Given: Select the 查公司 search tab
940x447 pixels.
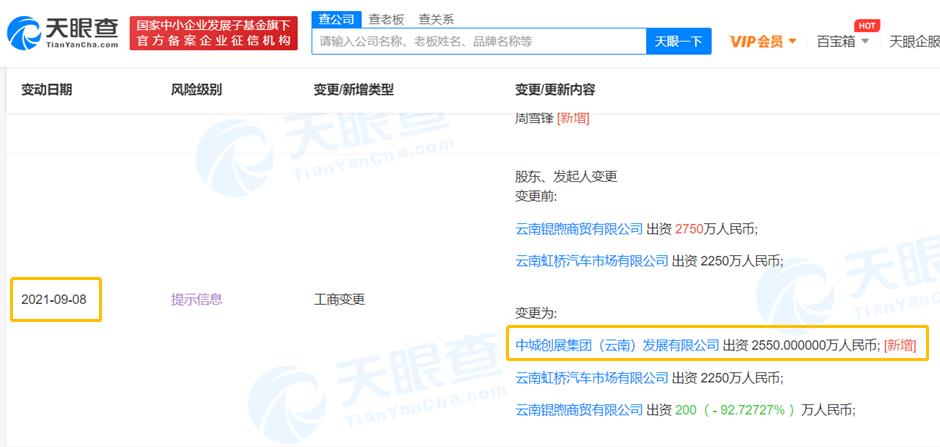Looking at the screenshot, I should click(334, 18).
